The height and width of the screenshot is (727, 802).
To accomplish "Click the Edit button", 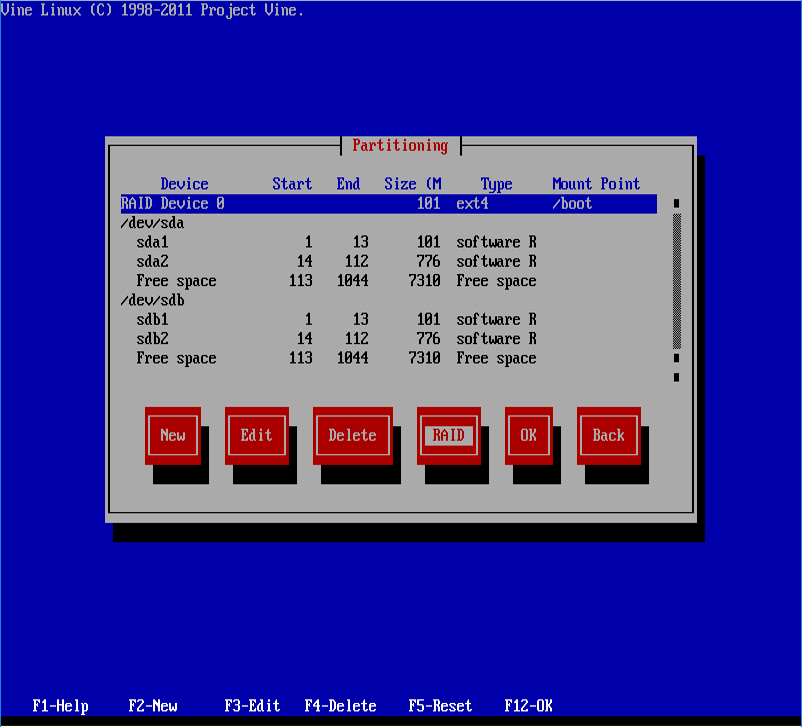I will [x=257, y=435].
